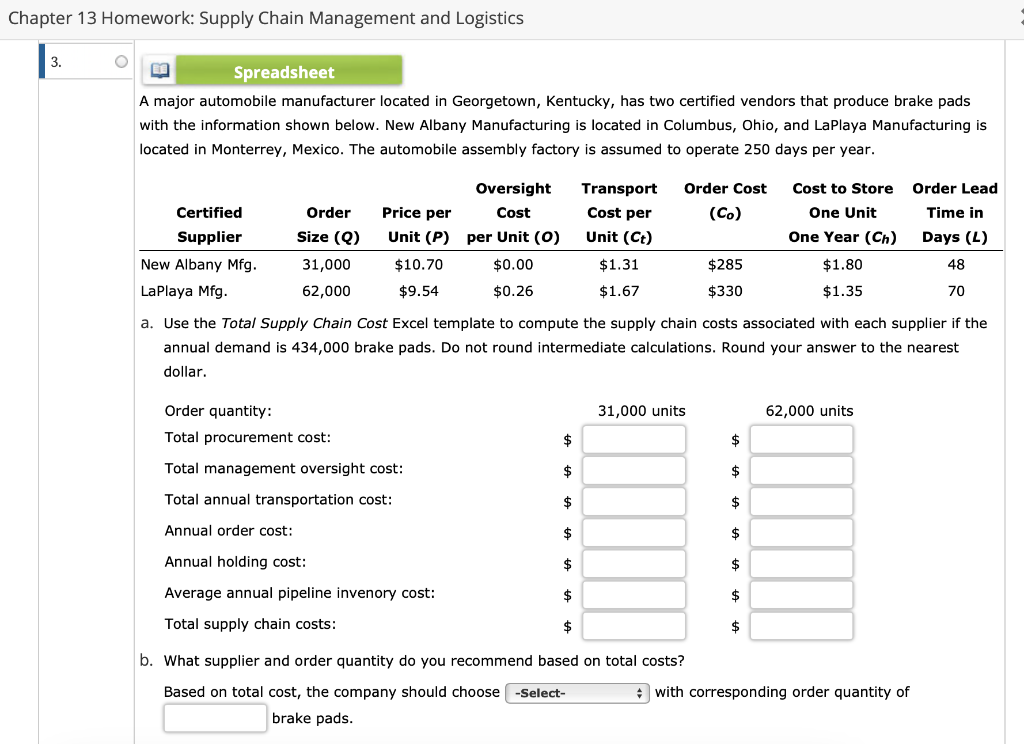Click total supply chain costs field for 62,000 units
The height and width of the screenshot is (744, 1024).
pos(801,625)
